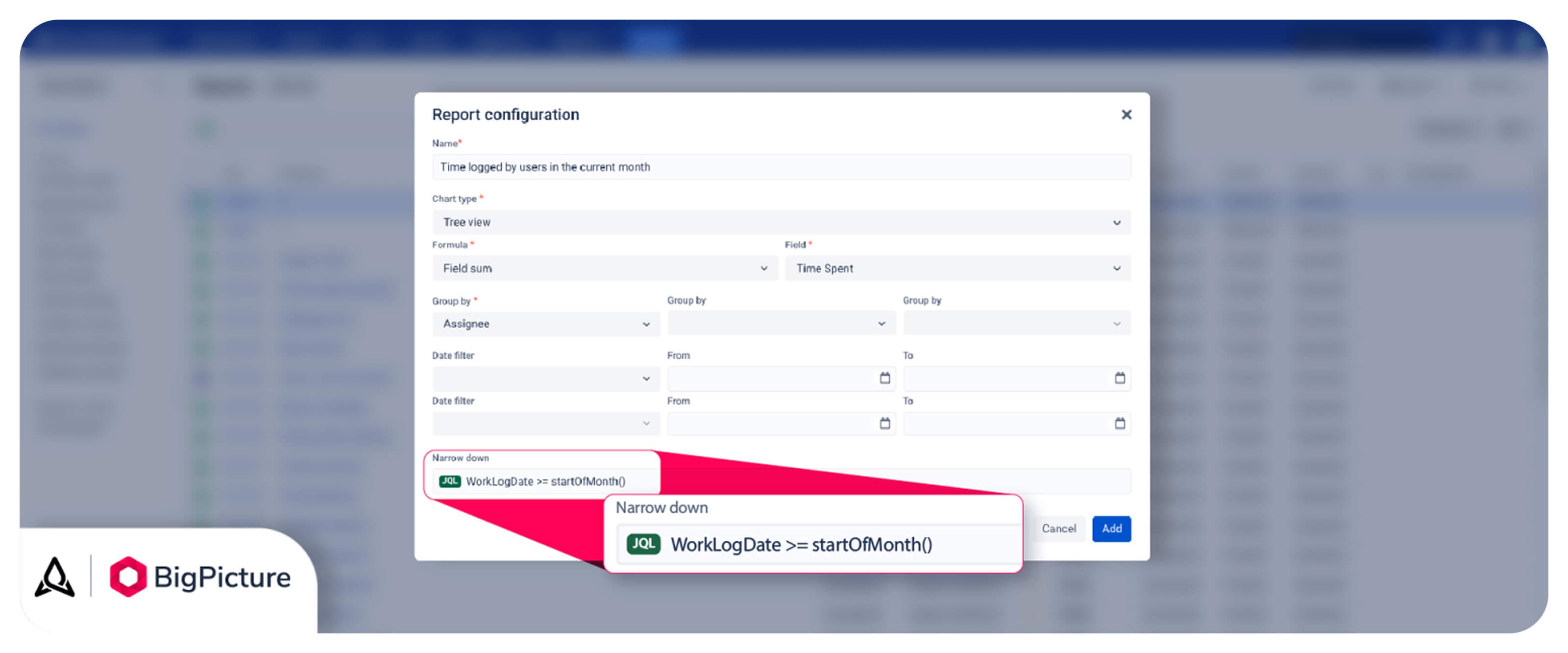Open calendar for the second To date

pos(1119,424)
